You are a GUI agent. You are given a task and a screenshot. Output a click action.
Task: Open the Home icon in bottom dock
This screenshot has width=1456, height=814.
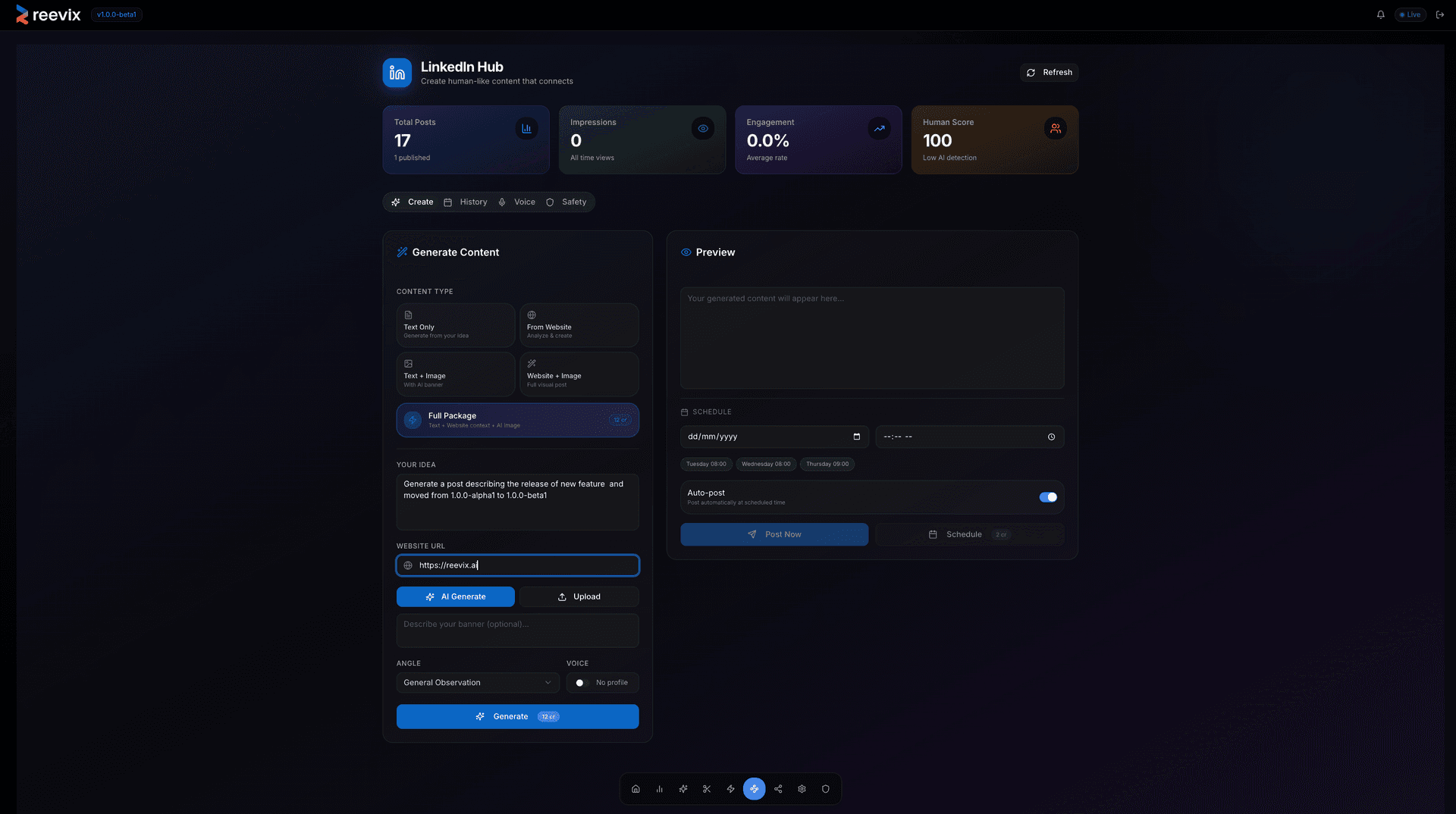(635, 788)
